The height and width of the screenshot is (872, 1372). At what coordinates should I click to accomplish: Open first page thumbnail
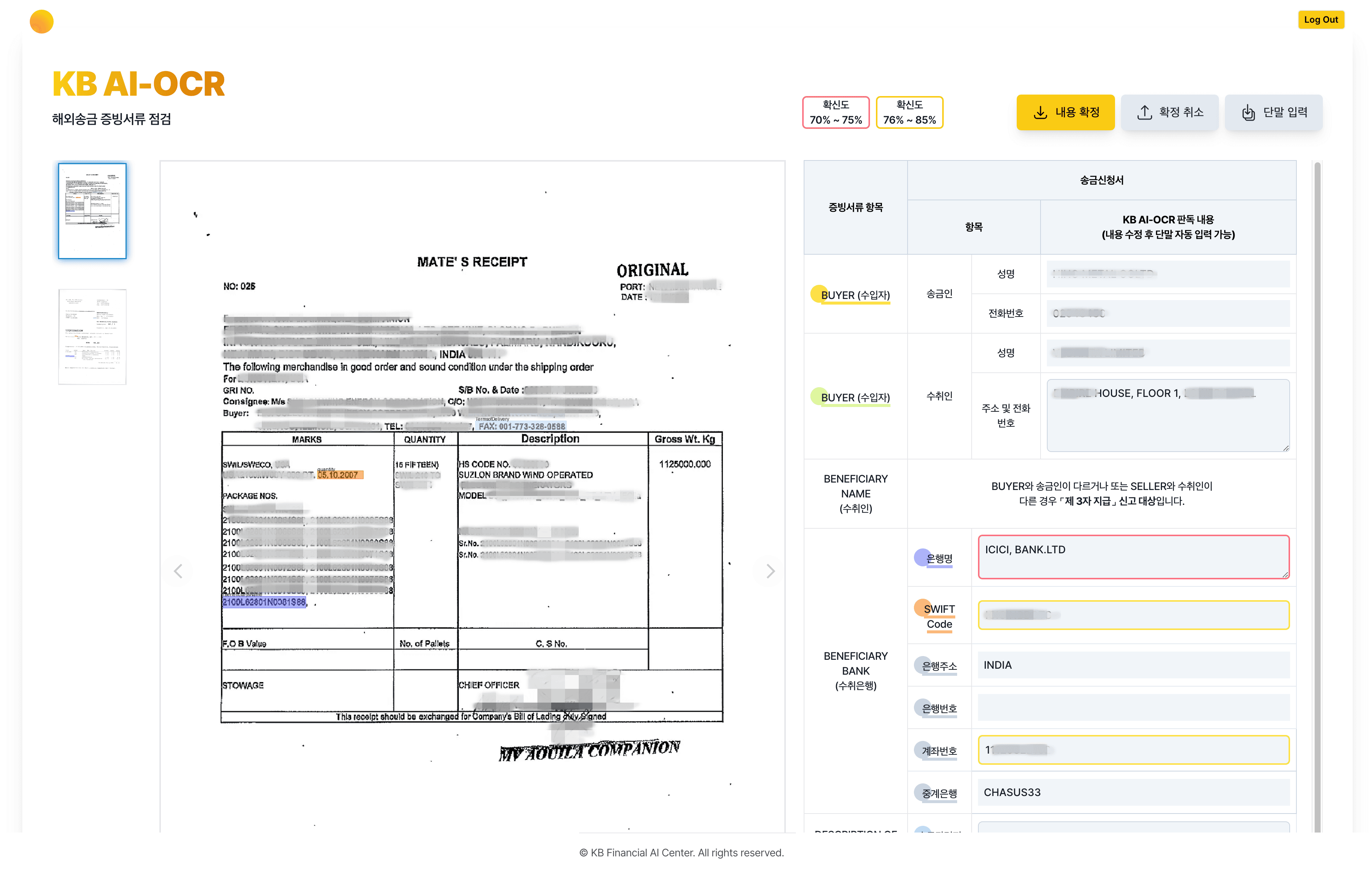tap(92, 211)
